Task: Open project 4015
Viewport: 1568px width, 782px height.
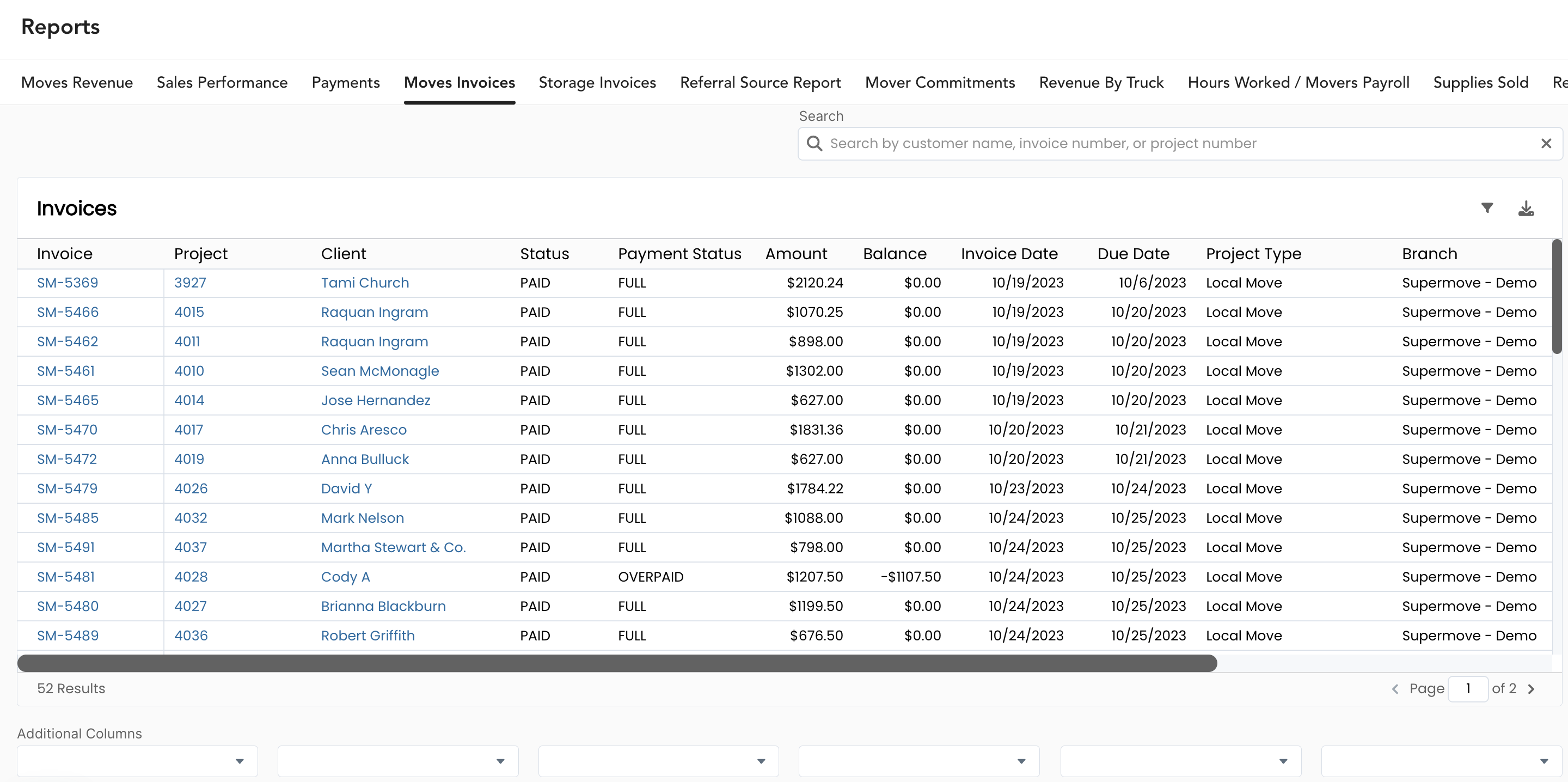Action: (189, 313)
